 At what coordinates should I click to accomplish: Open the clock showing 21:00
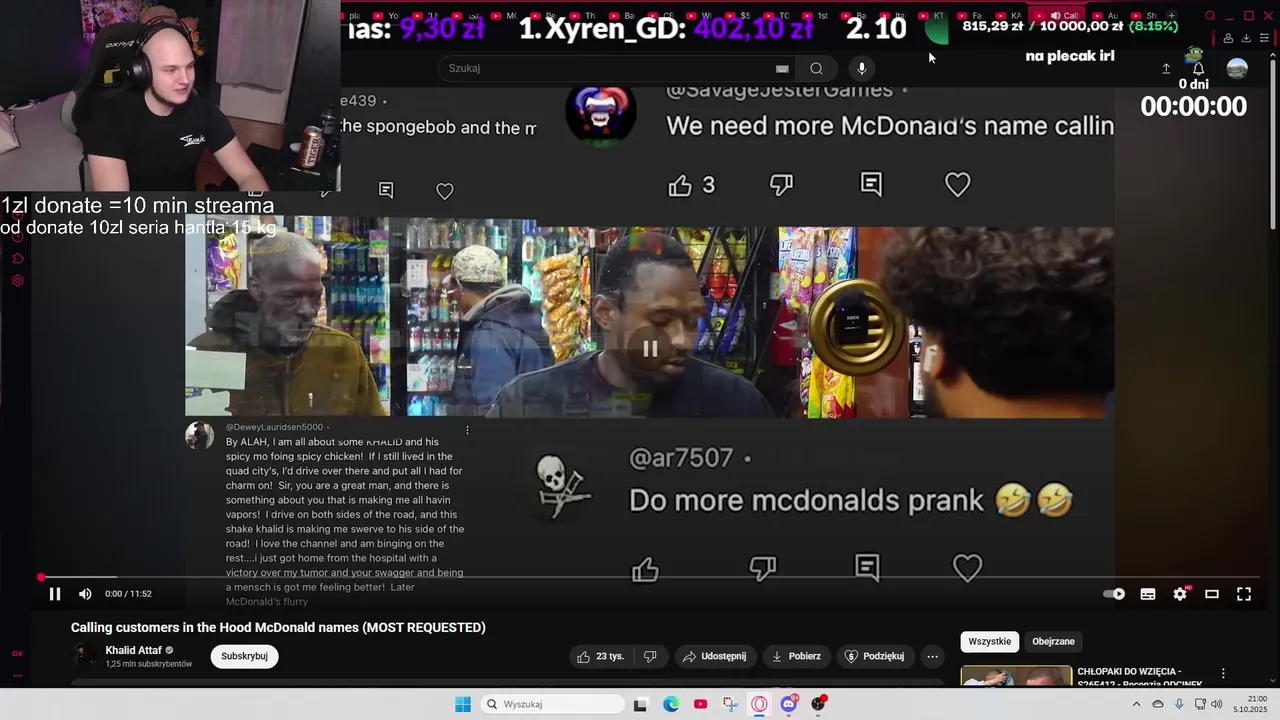point(1251,704)
